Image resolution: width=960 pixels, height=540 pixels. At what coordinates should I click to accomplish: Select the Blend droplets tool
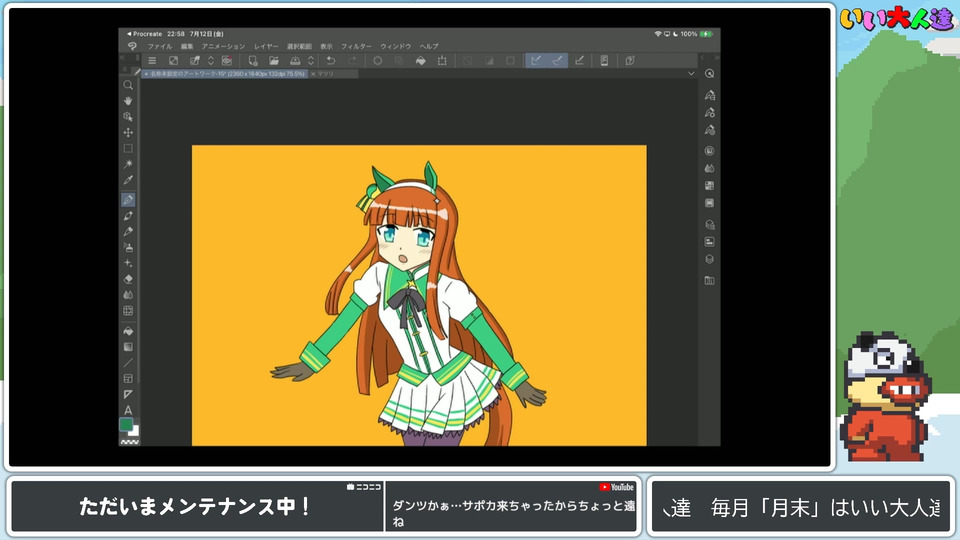[128, 295]
